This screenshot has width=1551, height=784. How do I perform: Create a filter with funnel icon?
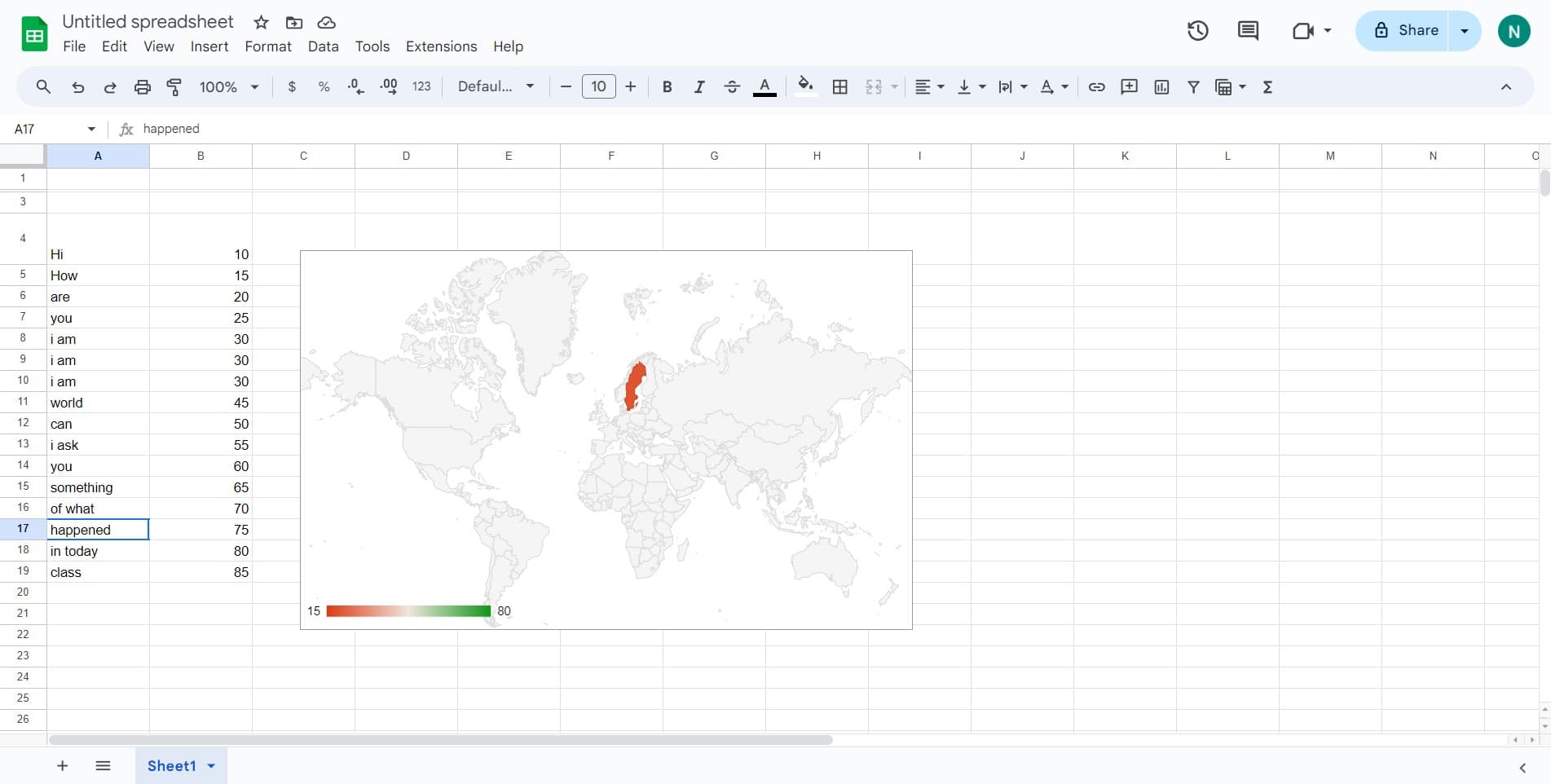pyautogui.click(x=1193, y=87)
